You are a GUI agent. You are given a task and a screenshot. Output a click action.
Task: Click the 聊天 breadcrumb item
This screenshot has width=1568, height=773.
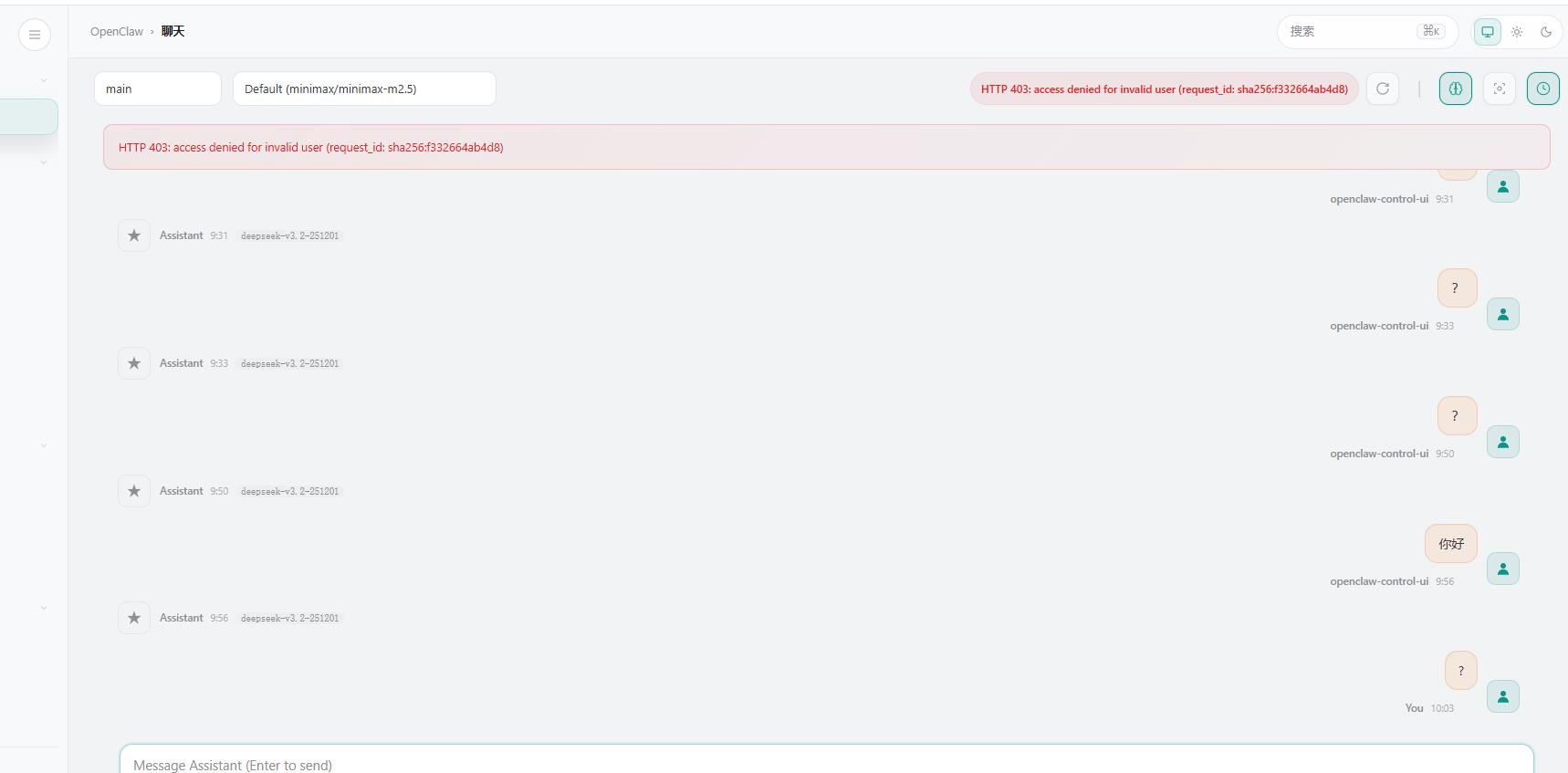pos(173,31)
